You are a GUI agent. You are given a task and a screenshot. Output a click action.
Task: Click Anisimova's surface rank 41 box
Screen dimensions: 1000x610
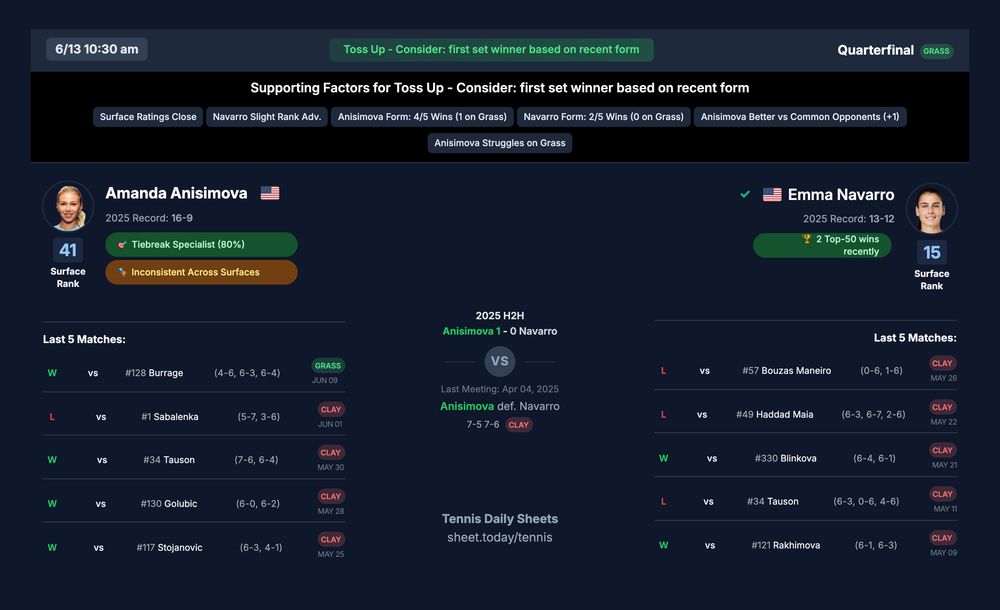pos(68,250)
